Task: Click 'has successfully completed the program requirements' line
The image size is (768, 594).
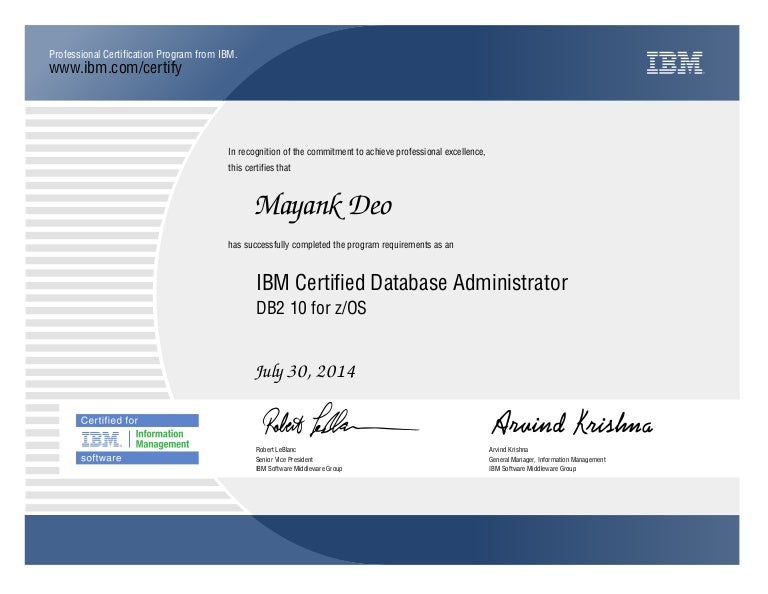Action: coord(341,244)
